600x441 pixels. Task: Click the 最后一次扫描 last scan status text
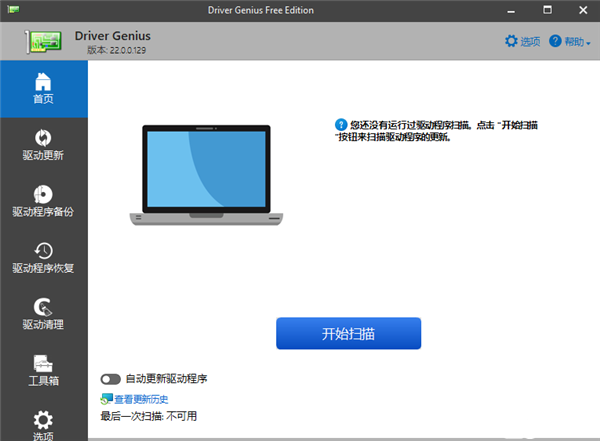point(150,415)
